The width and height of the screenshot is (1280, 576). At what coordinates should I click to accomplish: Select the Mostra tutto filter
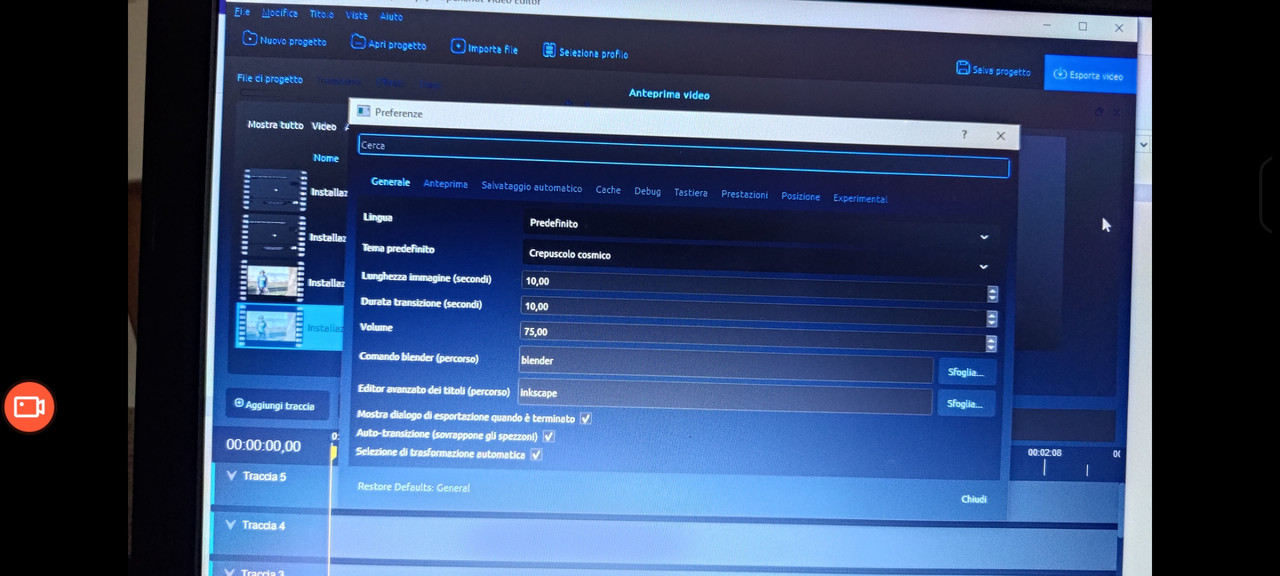275,125
